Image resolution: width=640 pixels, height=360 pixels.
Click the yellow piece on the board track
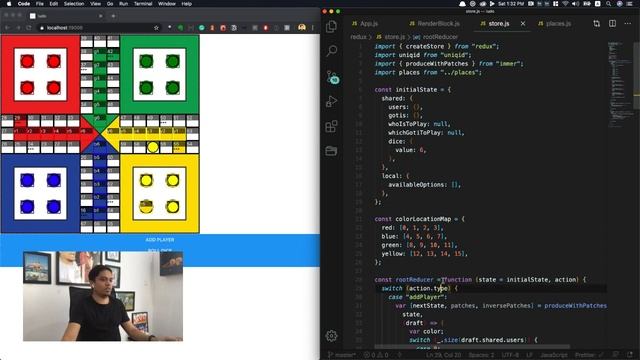click(153, 147)
